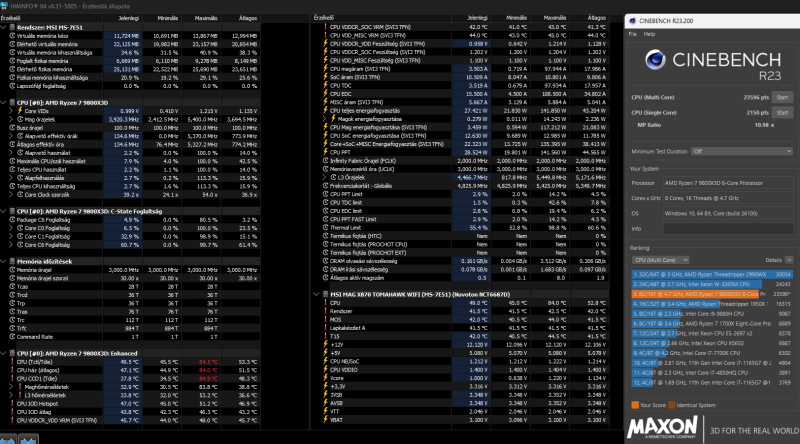Click the lightning icon beside +12V
Image resolution: width=800 pixels, height=444 pixels.
coord(325,344)
